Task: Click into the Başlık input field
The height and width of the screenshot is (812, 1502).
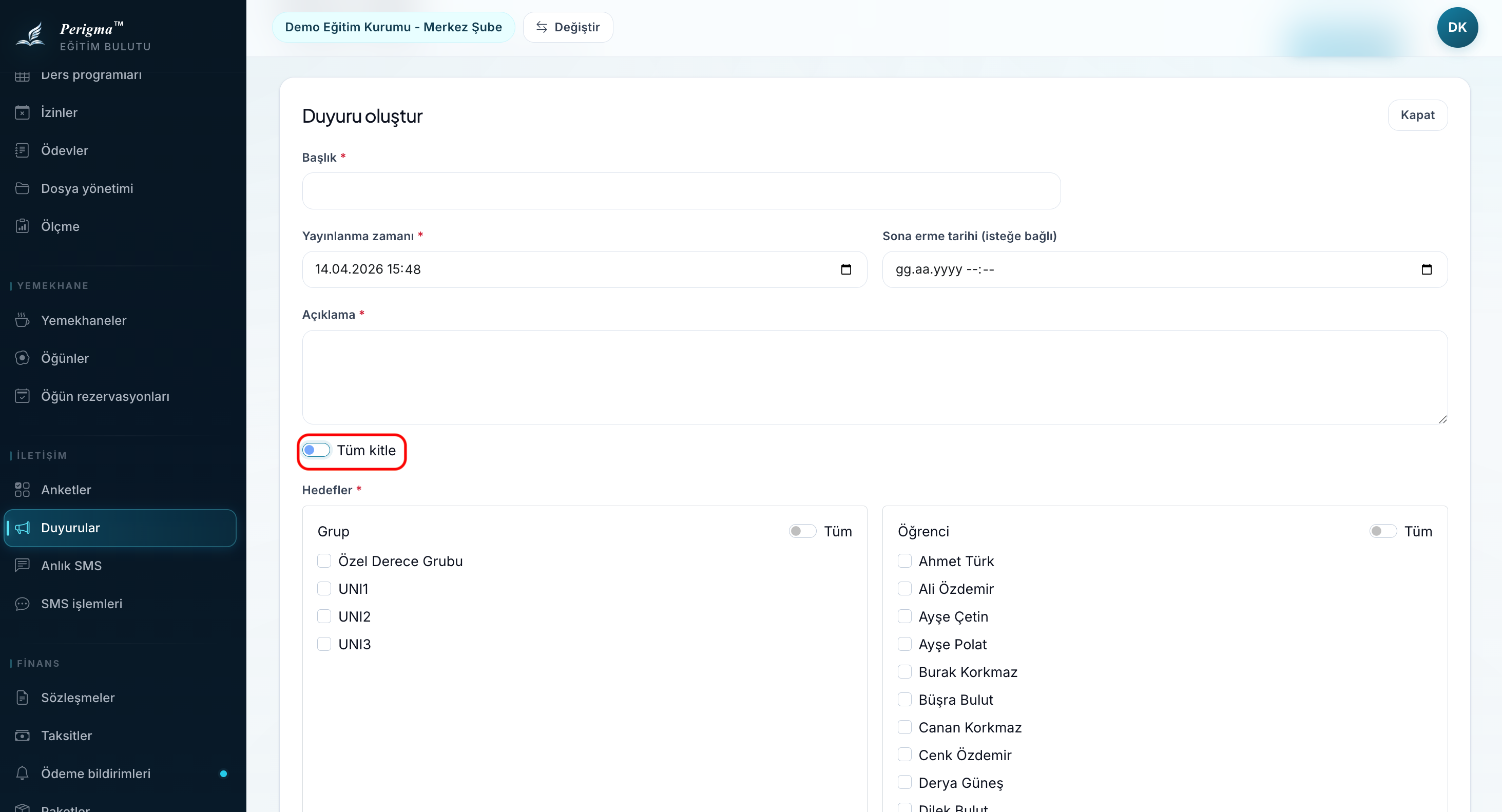Action: coord(681,190)
